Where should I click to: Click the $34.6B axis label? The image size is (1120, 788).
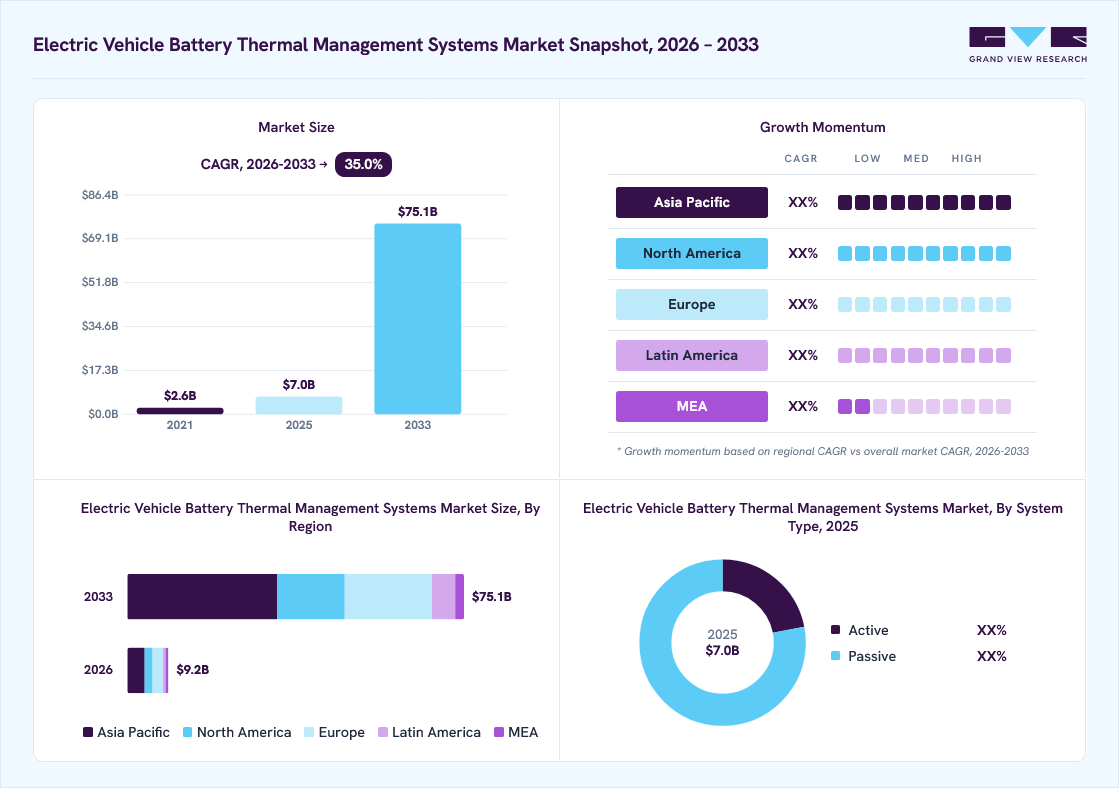(x=100, y=326)
